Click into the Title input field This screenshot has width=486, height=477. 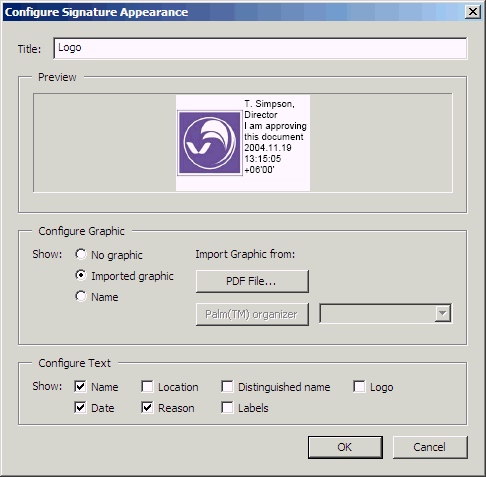pos(260,49)
